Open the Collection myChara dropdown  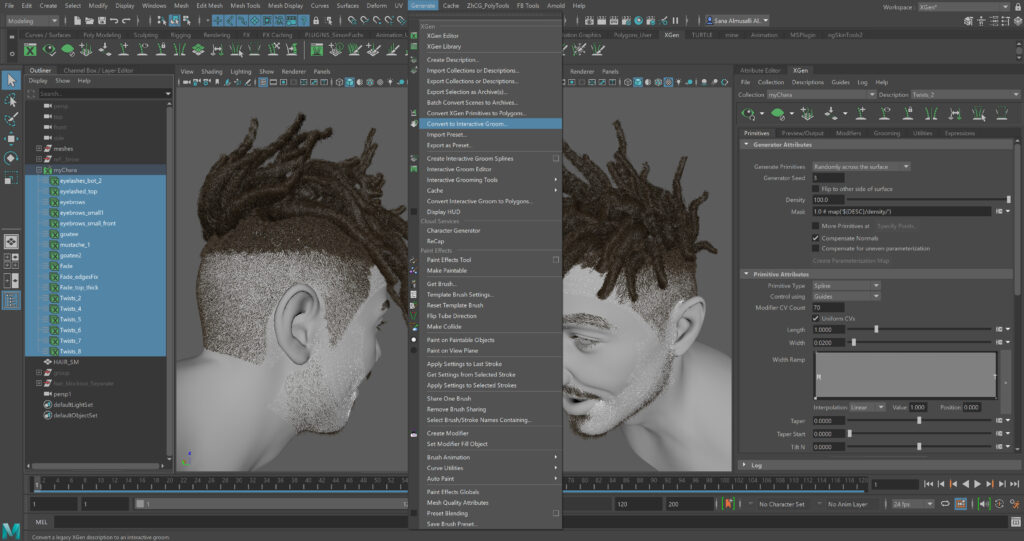(820, 95)
